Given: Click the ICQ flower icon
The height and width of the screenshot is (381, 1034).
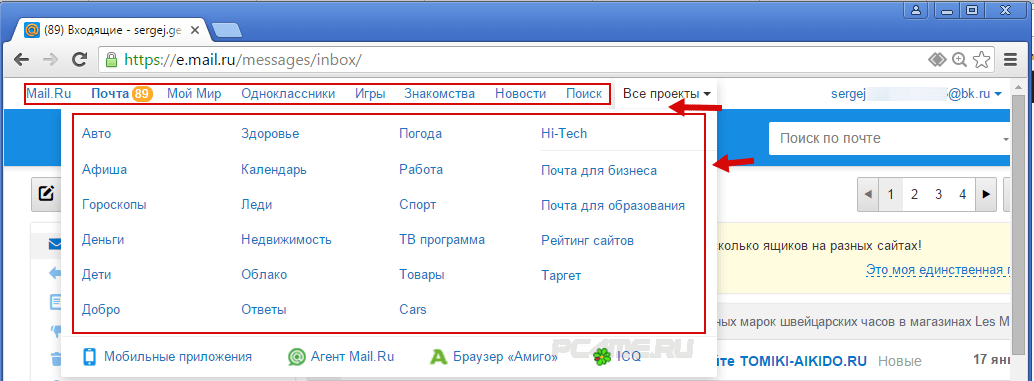Looking at the screenshot, I should point(601,357).
